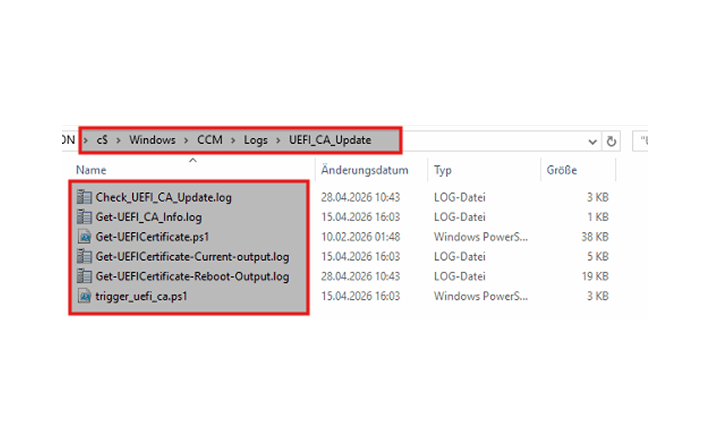This screenshot has height=444, width=710.
Task: Select the Get-UEFICertificate.ps1 PowerShell script icon
Action: tap(84, 237)
